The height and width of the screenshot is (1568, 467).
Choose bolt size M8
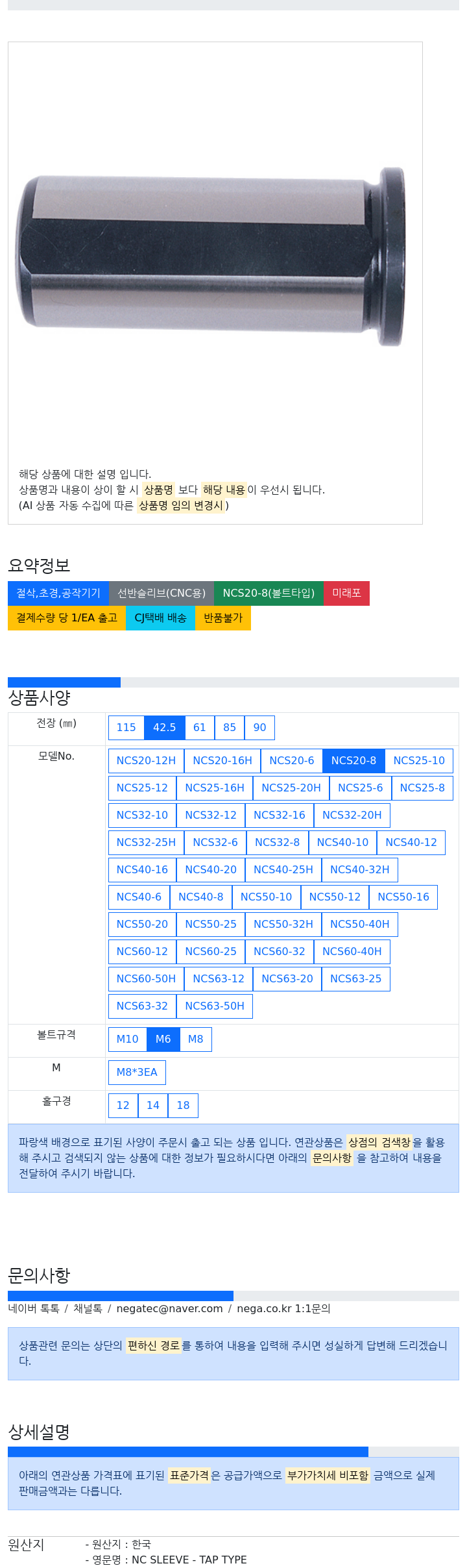pos(196,1039)
